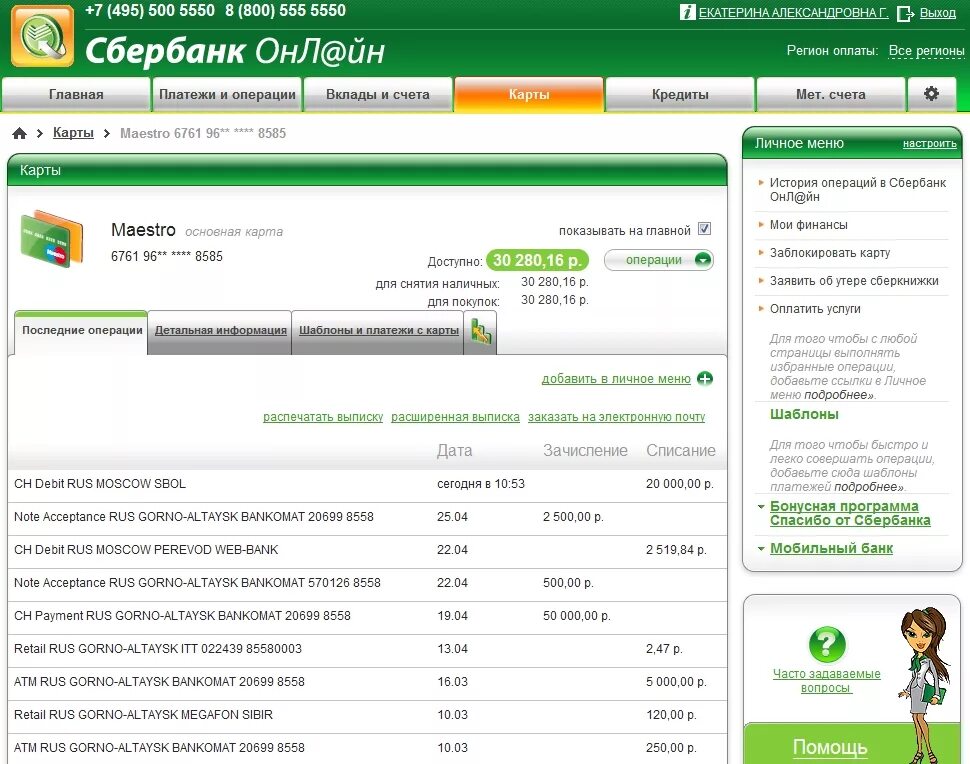Open the Главная menu tab
The image size is (970, 764).
tap(76, 94)
